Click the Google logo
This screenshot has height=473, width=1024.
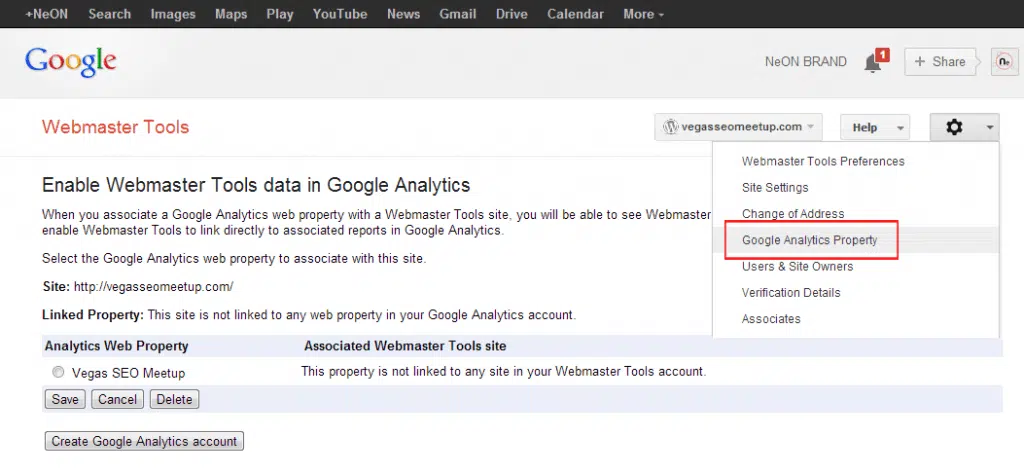[x=71, y=61]
